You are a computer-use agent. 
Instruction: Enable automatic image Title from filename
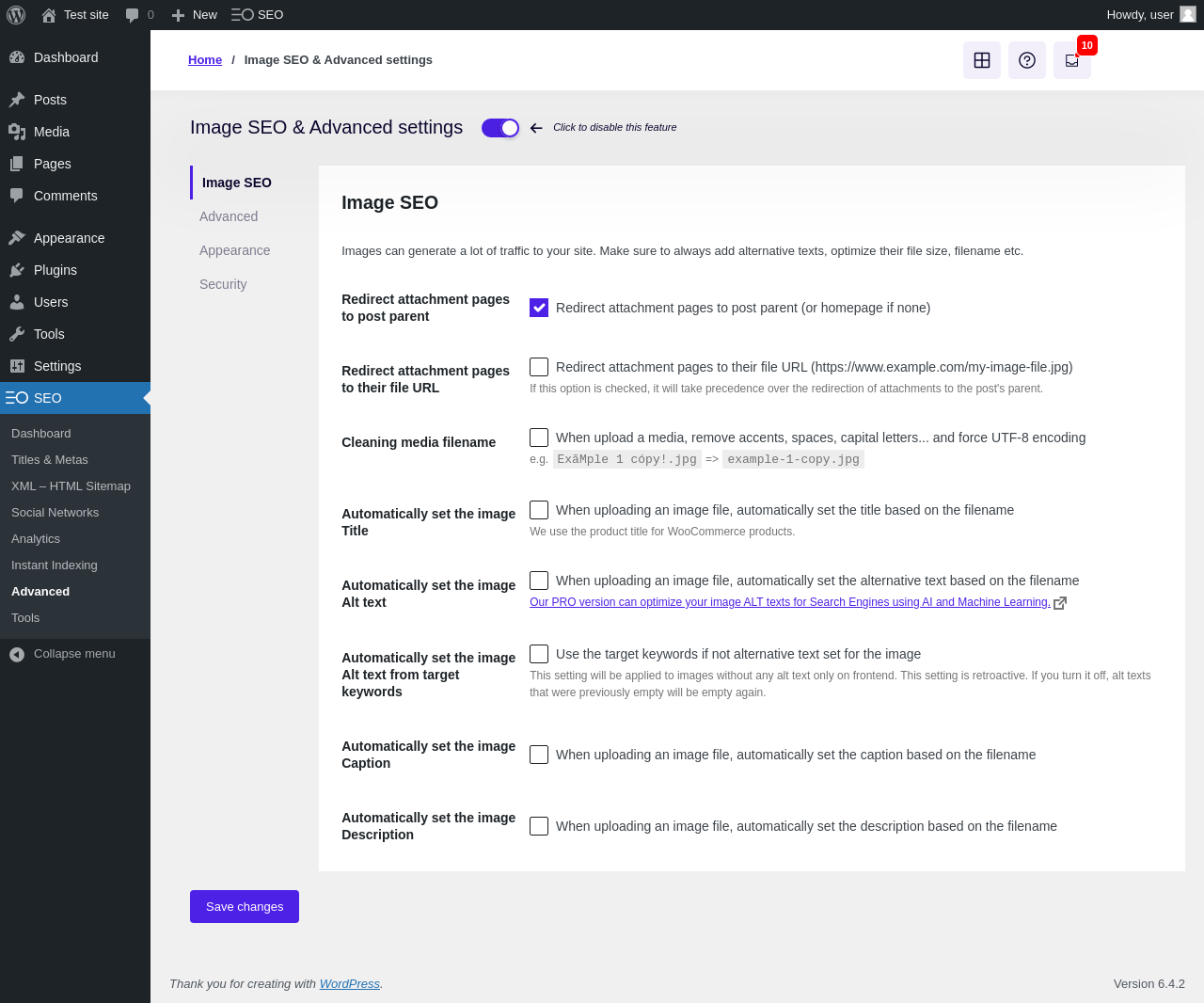click(539, 510)
